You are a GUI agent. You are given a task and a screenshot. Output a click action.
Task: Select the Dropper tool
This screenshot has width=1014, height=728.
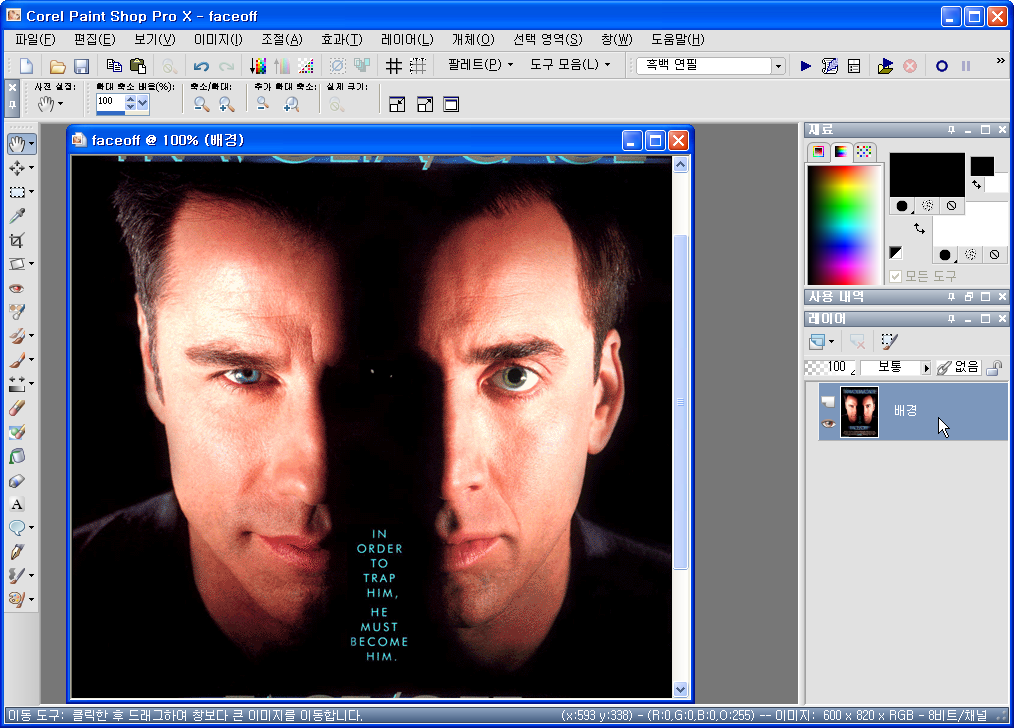point(17,216)
